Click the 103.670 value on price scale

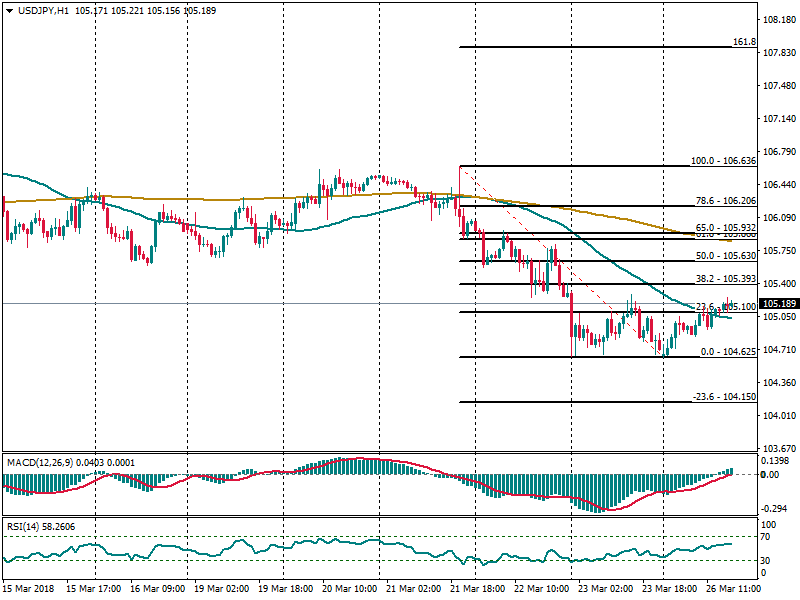pos(777,448)
